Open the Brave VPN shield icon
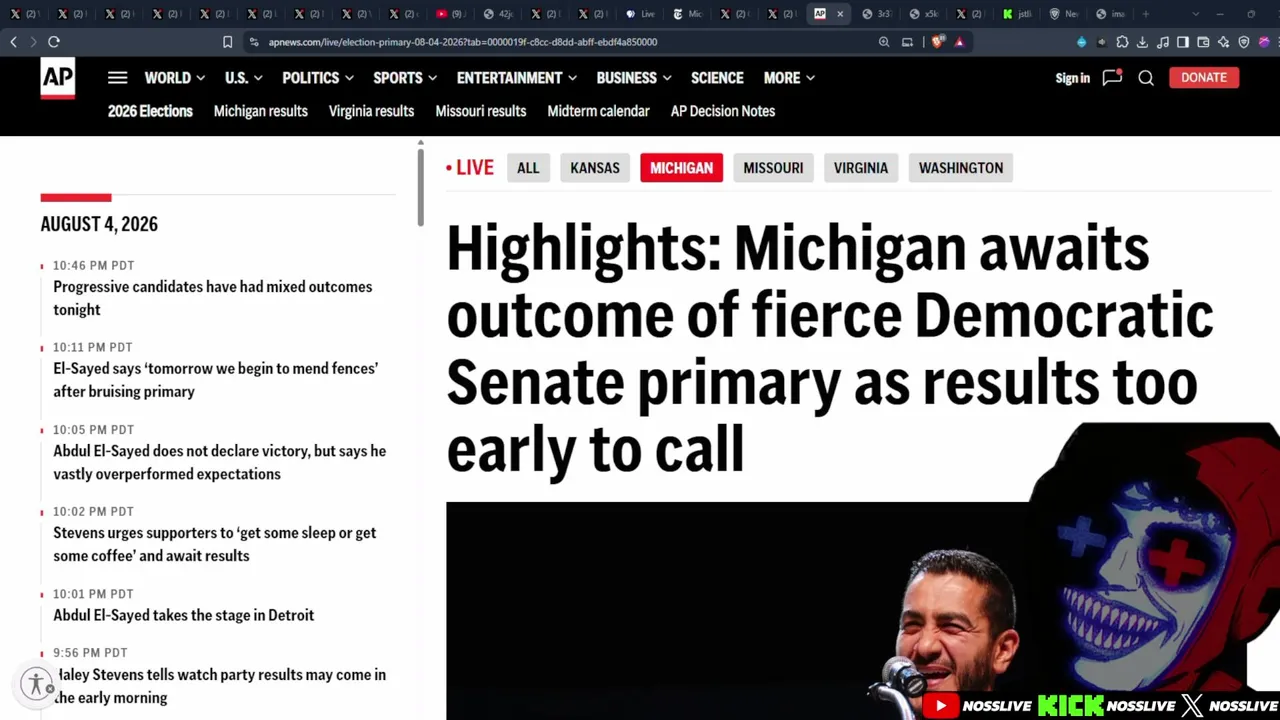The height and width of the screenshot is (720, 1280). click(1244, 42)
